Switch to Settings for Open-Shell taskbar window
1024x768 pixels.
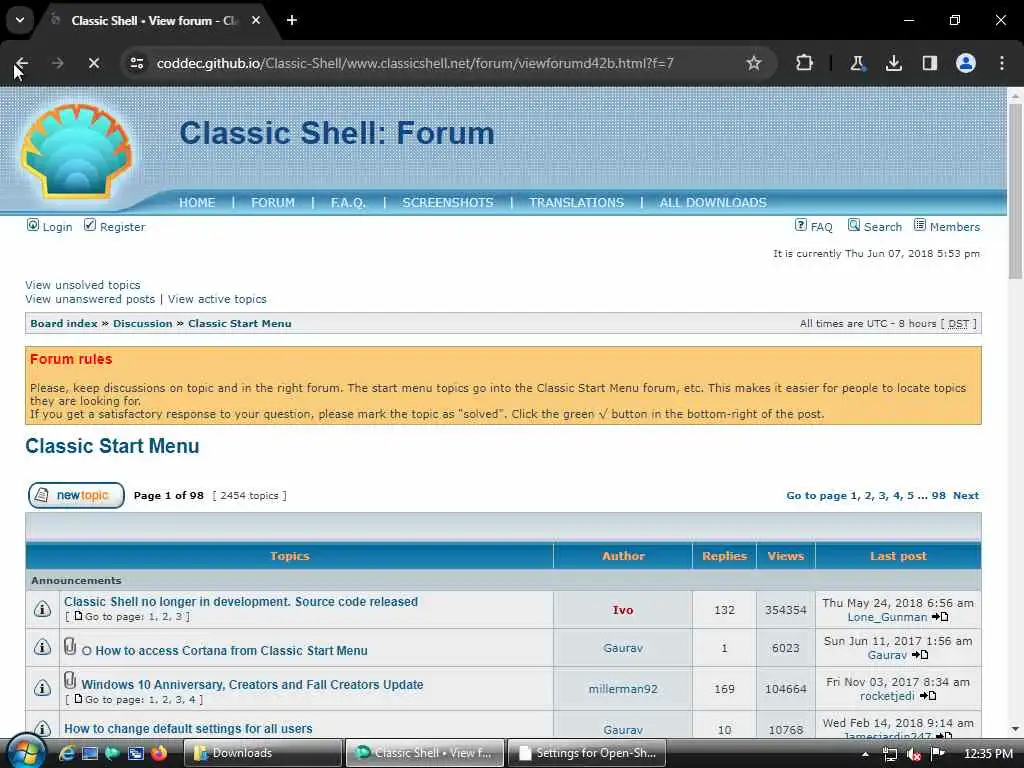(x=586, y=753)
